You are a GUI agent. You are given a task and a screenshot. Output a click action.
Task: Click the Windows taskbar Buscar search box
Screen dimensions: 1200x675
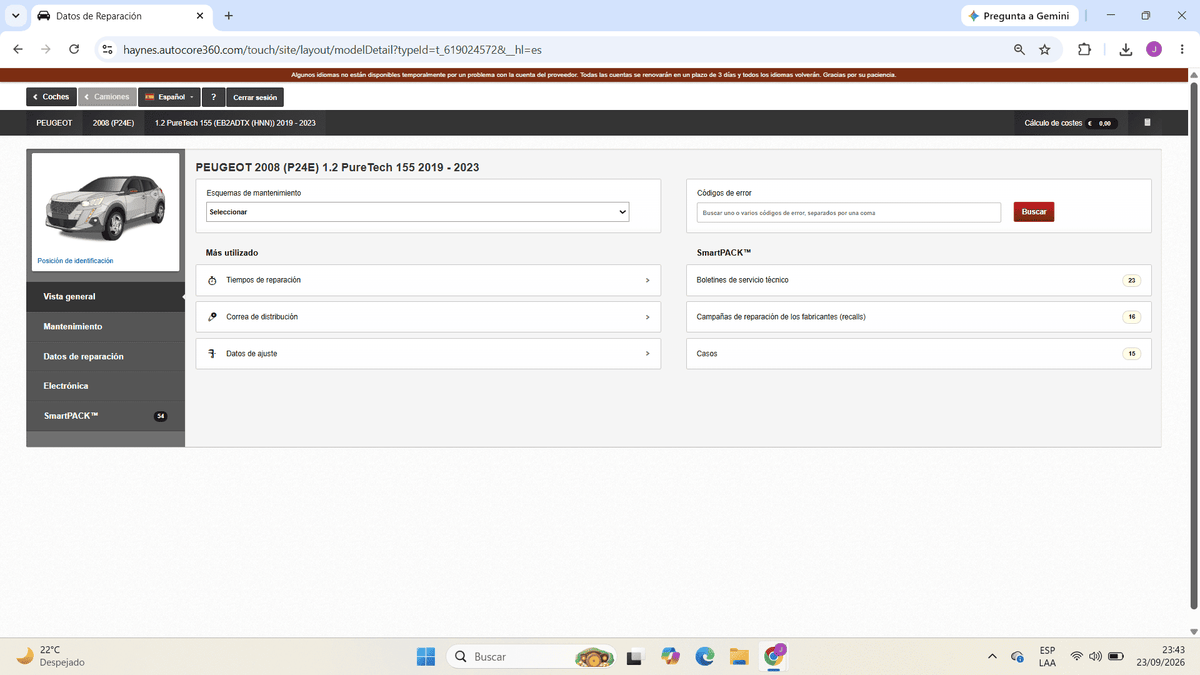(x=530, y=656)
